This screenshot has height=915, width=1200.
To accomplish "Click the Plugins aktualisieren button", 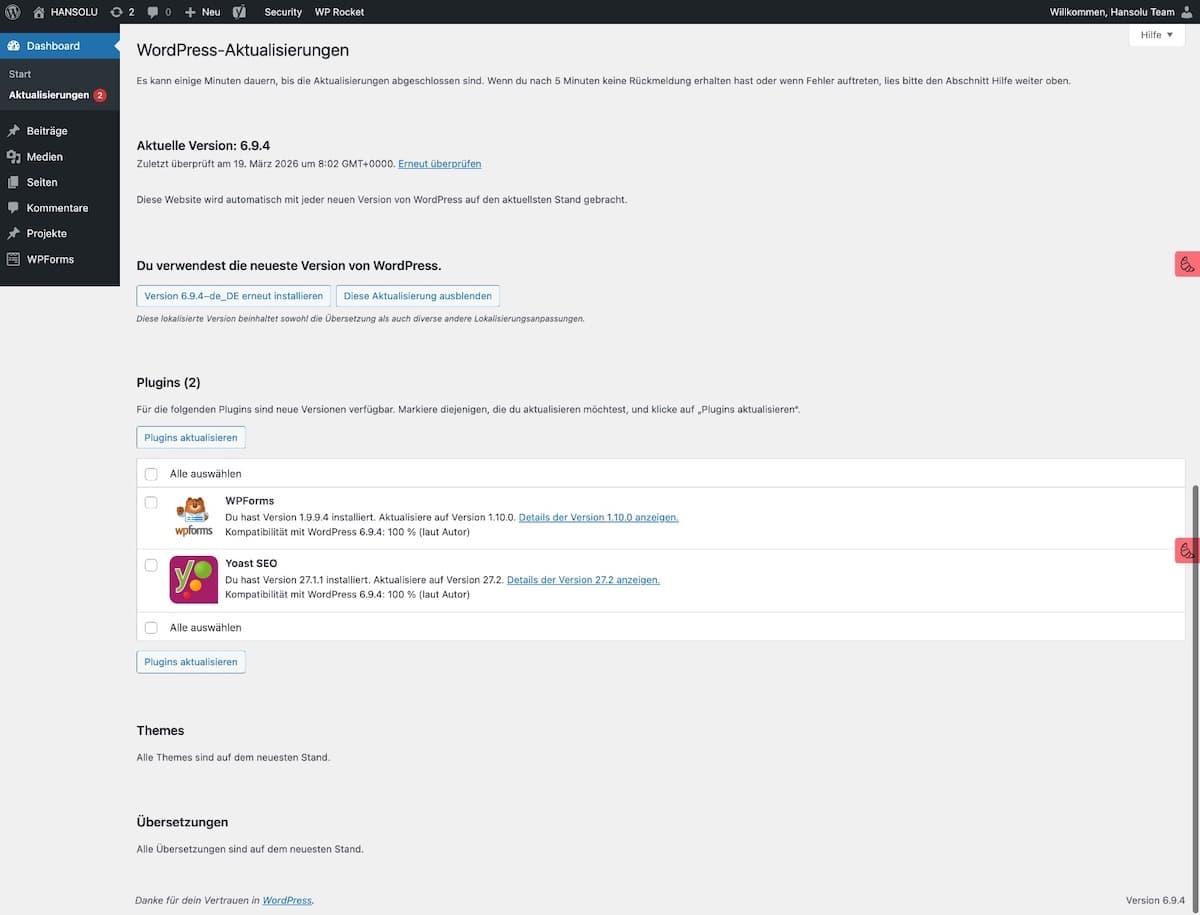I will [x=190, y=437].
